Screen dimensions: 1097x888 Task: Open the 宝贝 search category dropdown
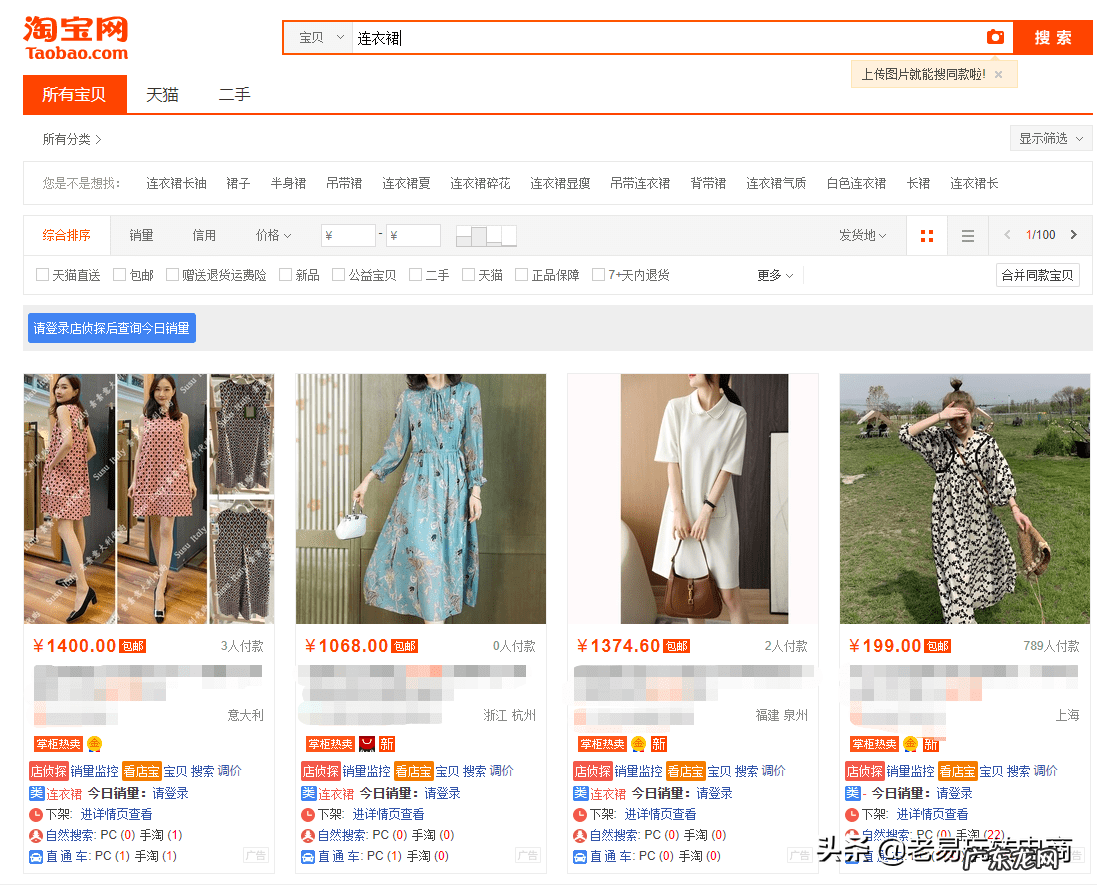coord(317,37)
